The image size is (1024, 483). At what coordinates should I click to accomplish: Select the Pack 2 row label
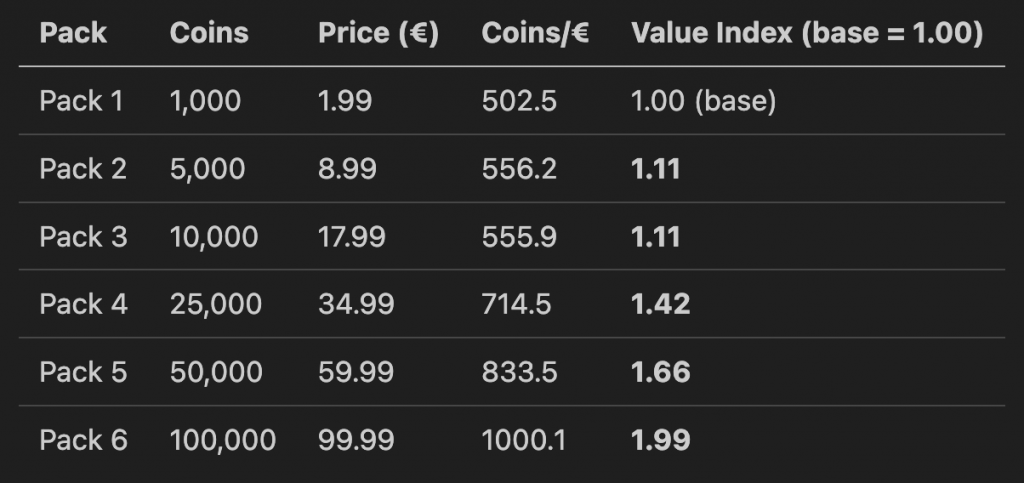[x=83, y=169]
